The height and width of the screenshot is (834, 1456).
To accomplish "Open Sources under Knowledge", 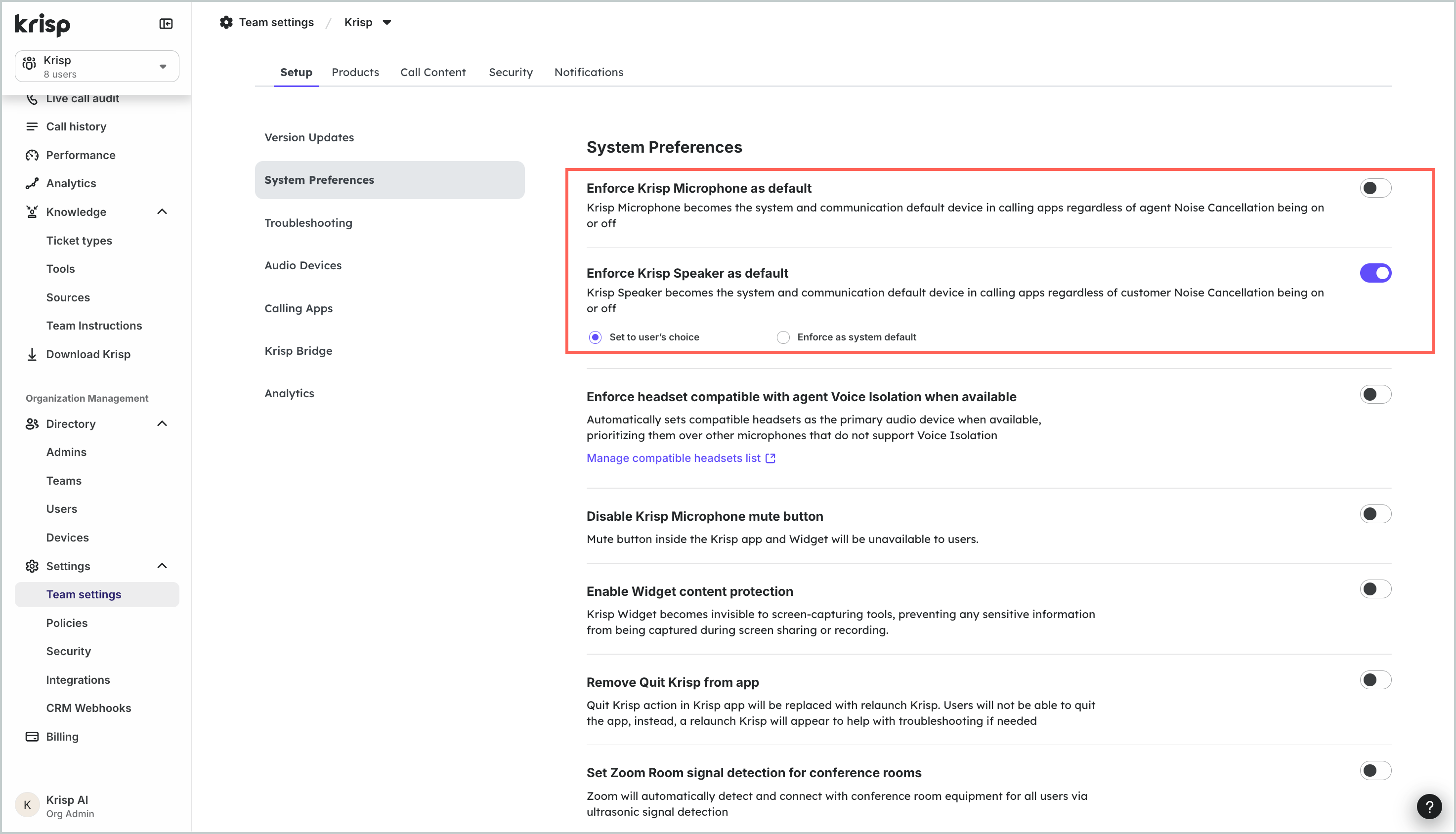I will [x=68, y=297].
